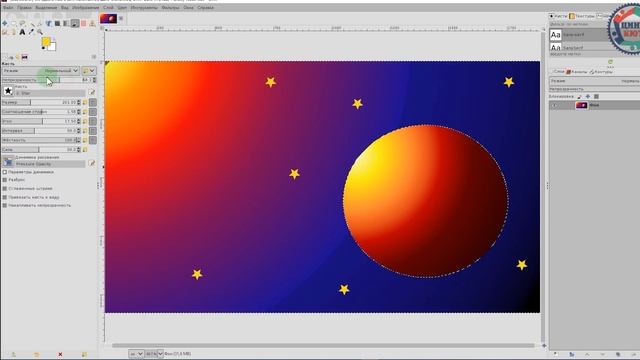Open the brush Режим mode dropdown
Viewport: 640px width, 360px height.
(x=40, y=71)
